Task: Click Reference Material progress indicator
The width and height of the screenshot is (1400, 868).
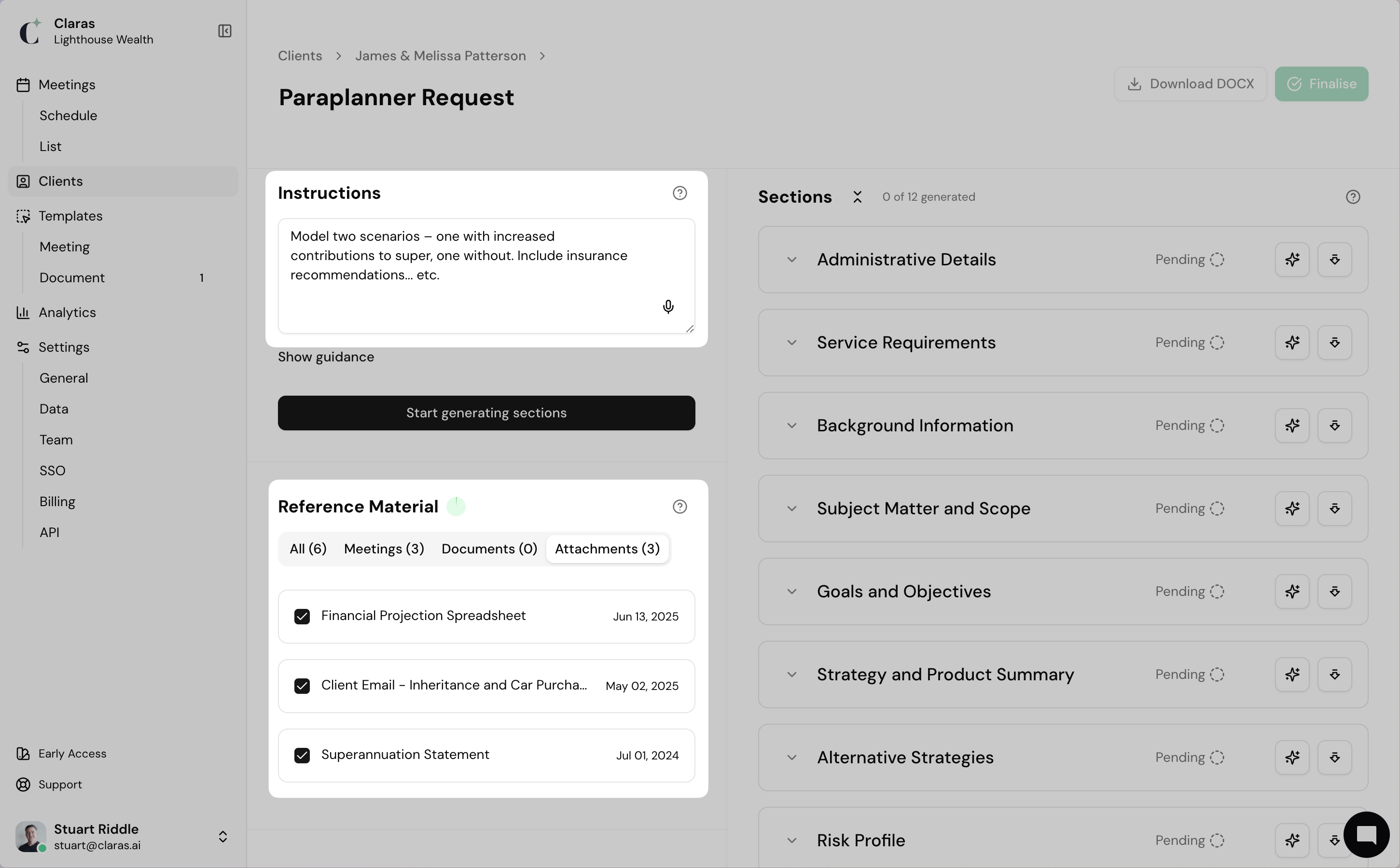Action: pos(456,506)
